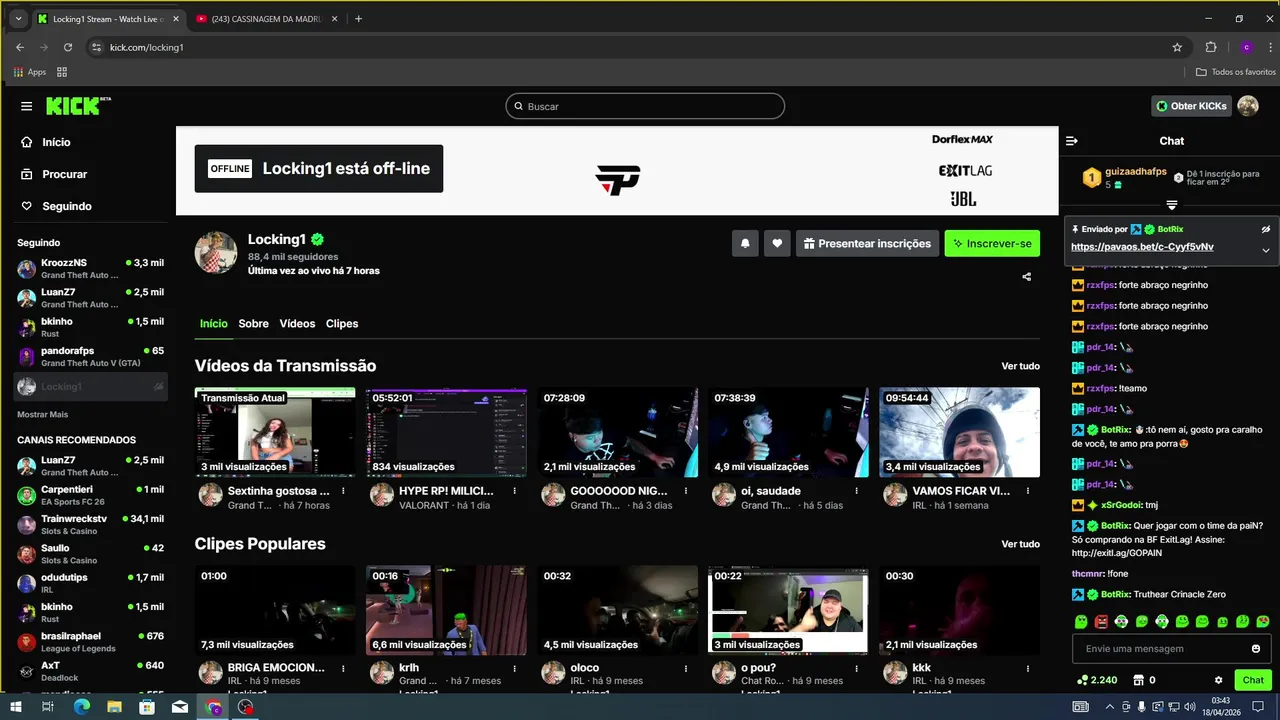Switch to the YouTube CASSINAGEM browser tab
1280x720 pixels.
pos(265,19)
